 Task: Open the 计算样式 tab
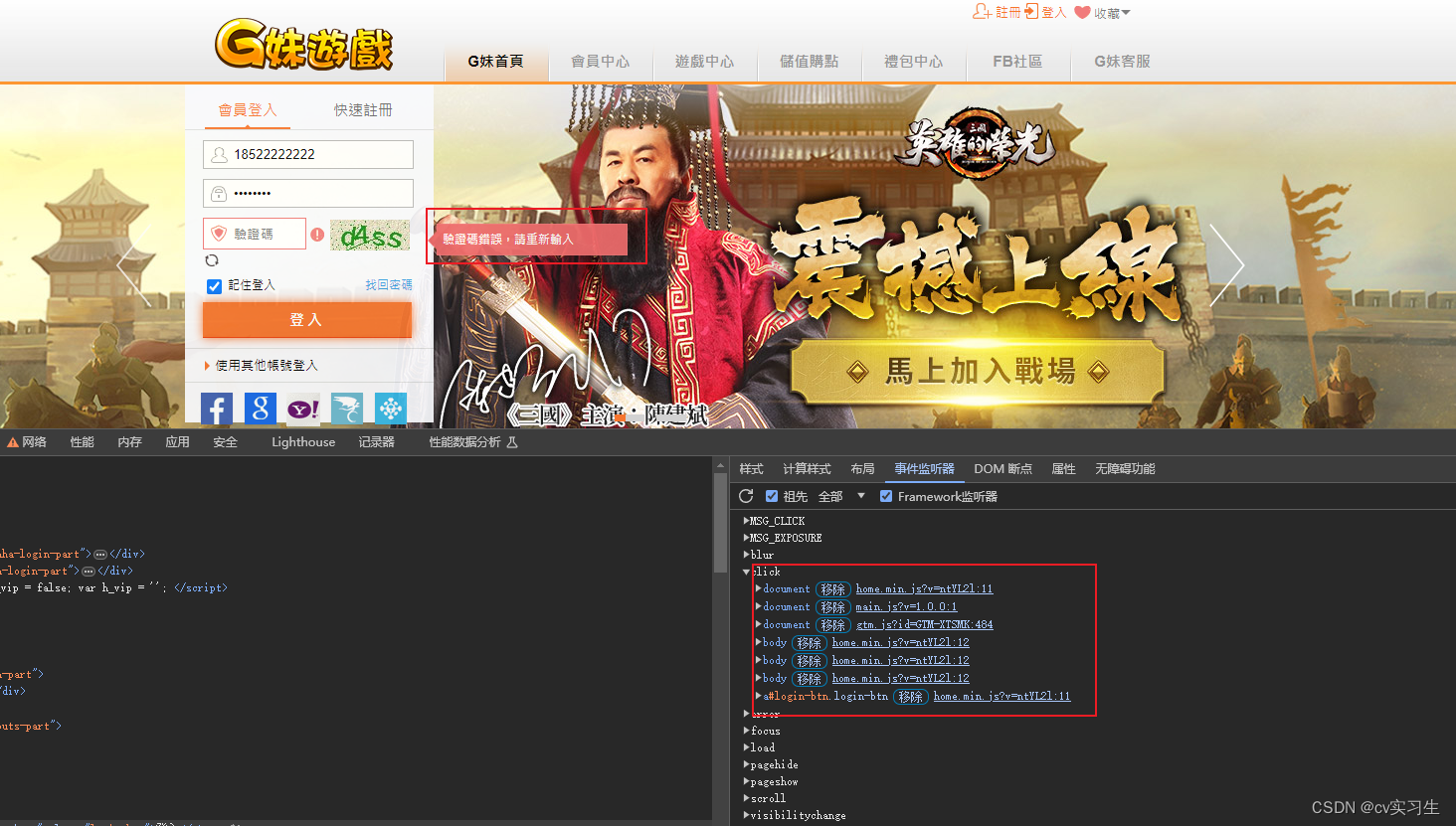tap(807, 469)
